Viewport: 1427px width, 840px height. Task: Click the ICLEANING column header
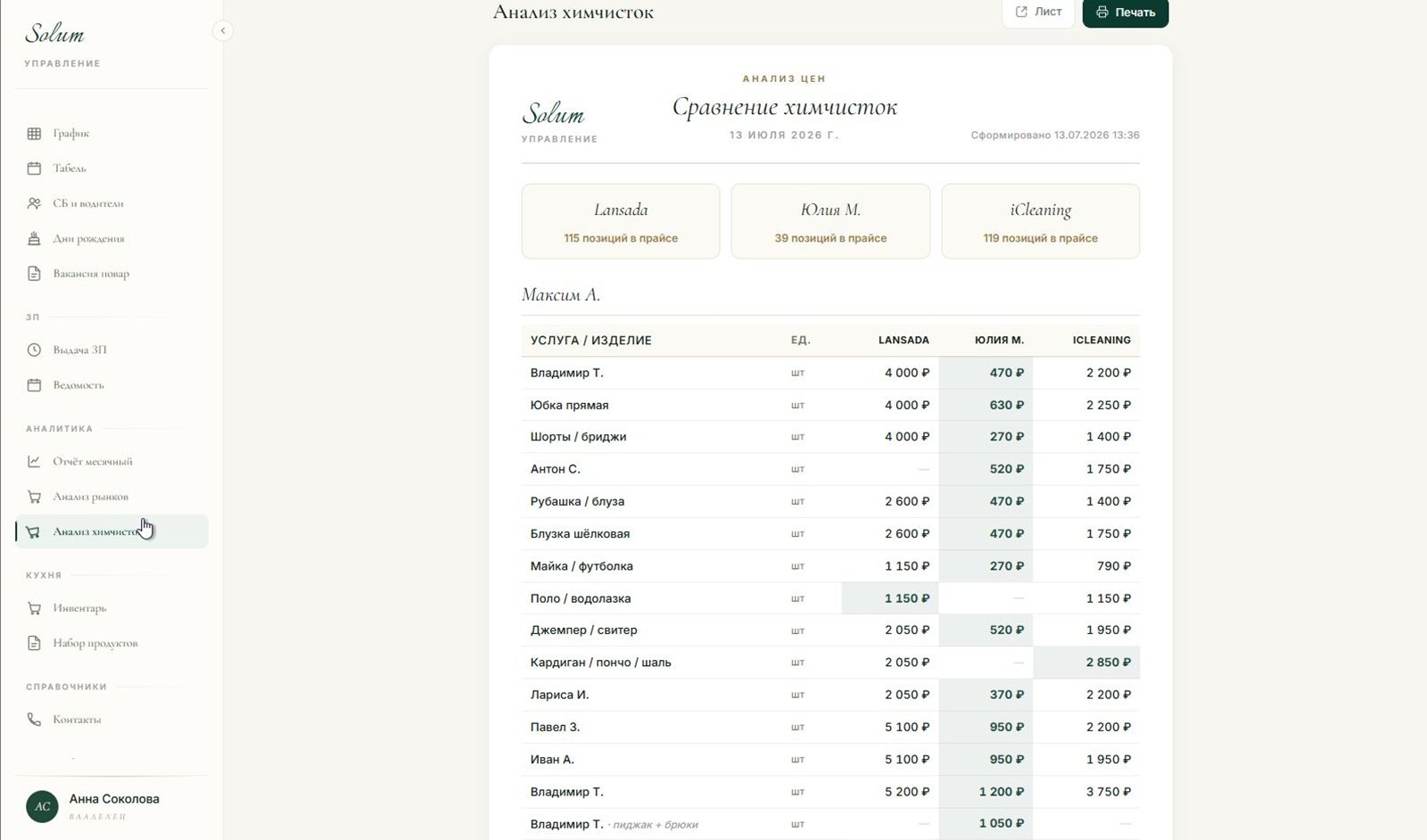[1101, 341]
